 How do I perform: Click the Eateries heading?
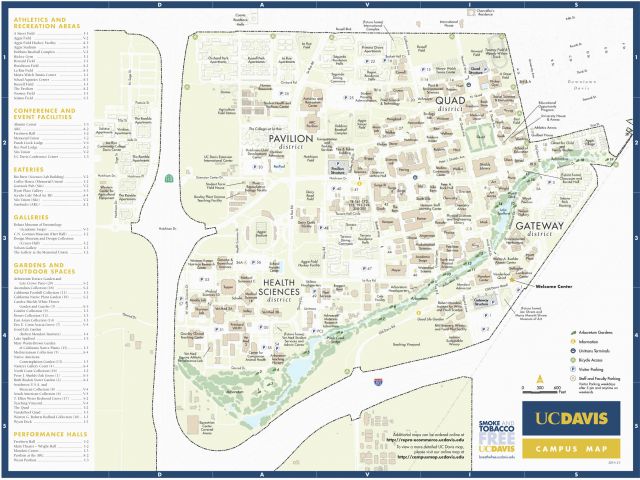click(x=29, y=169)
